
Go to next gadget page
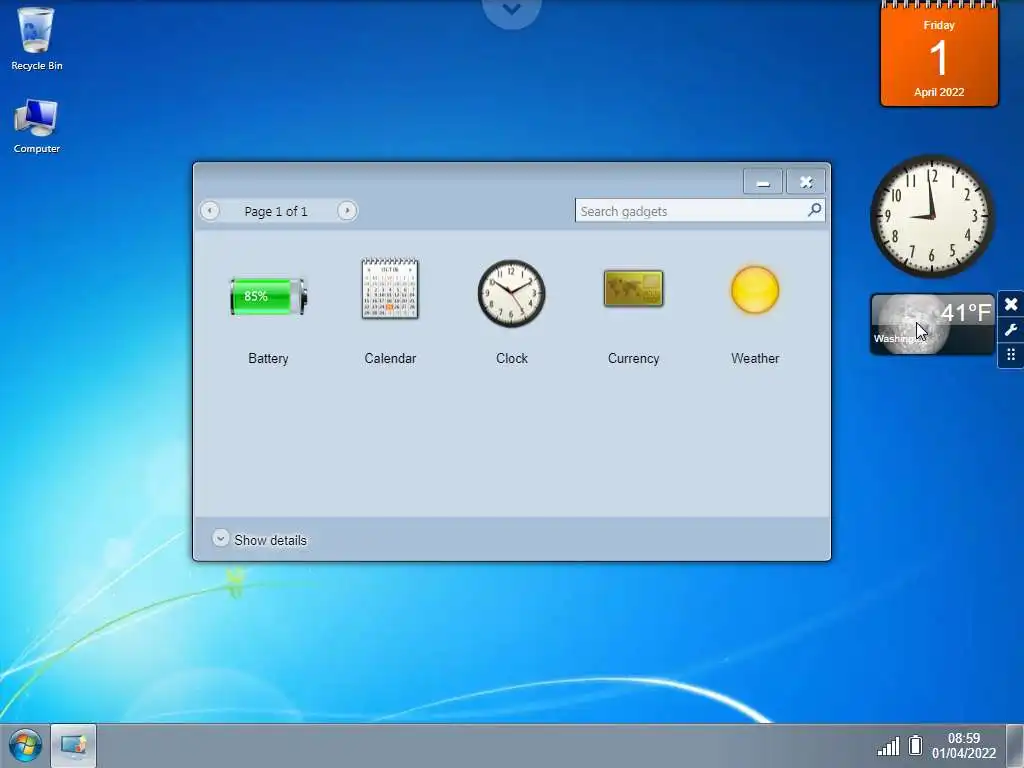[x=347, y=210]
